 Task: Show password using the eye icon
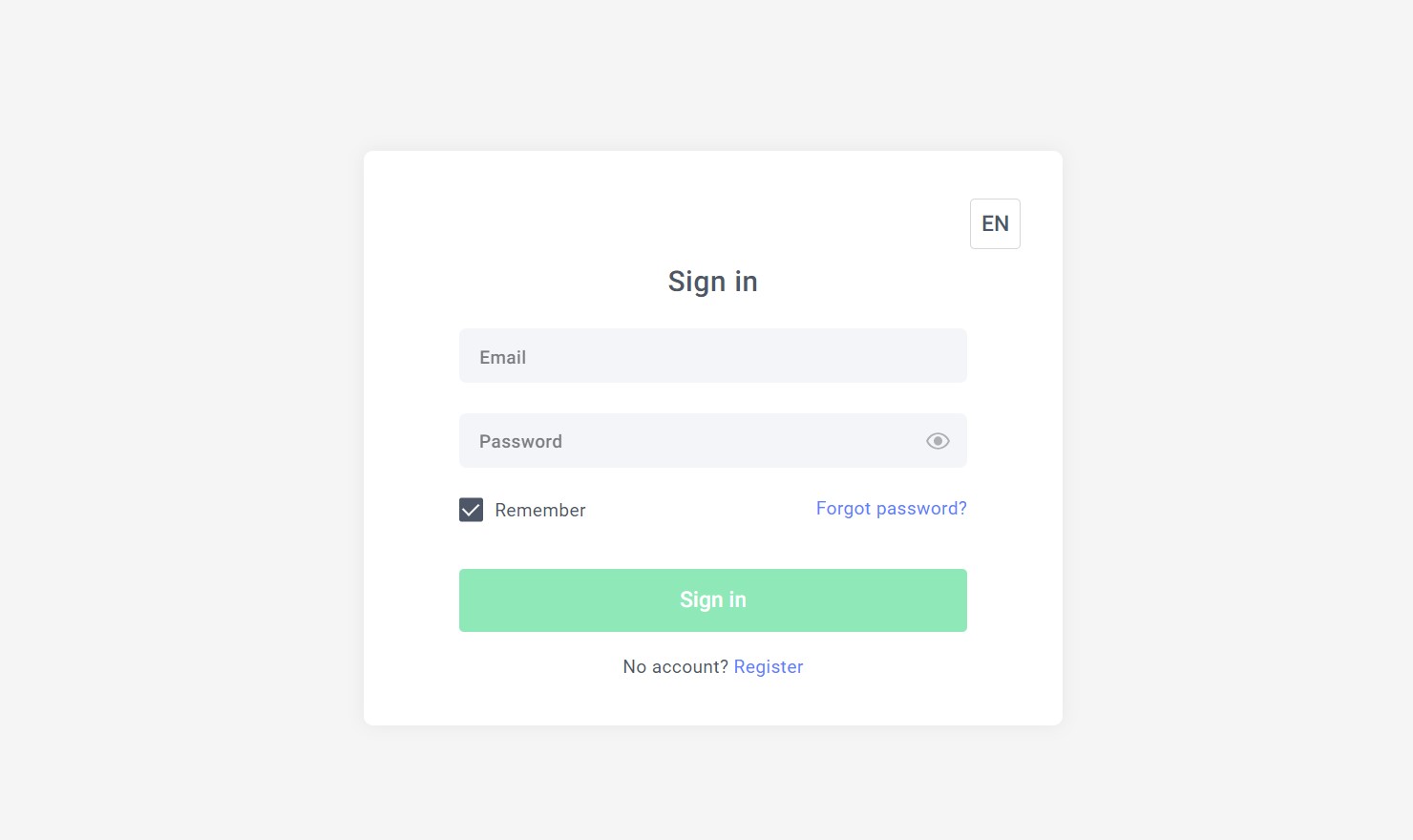[938, 441]
